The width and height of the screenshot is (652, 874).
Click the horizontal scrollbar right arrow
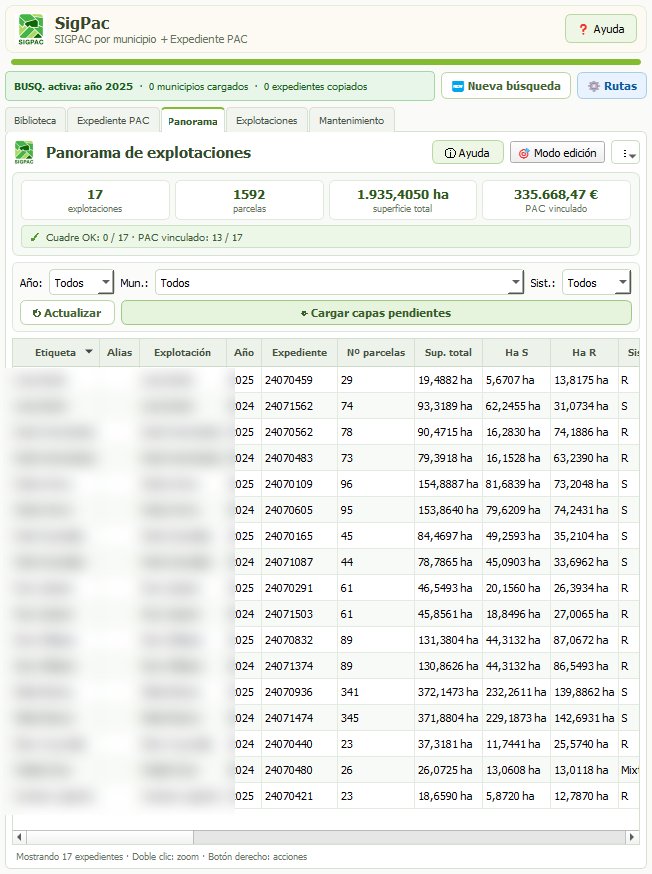click(x=632, y=837)
